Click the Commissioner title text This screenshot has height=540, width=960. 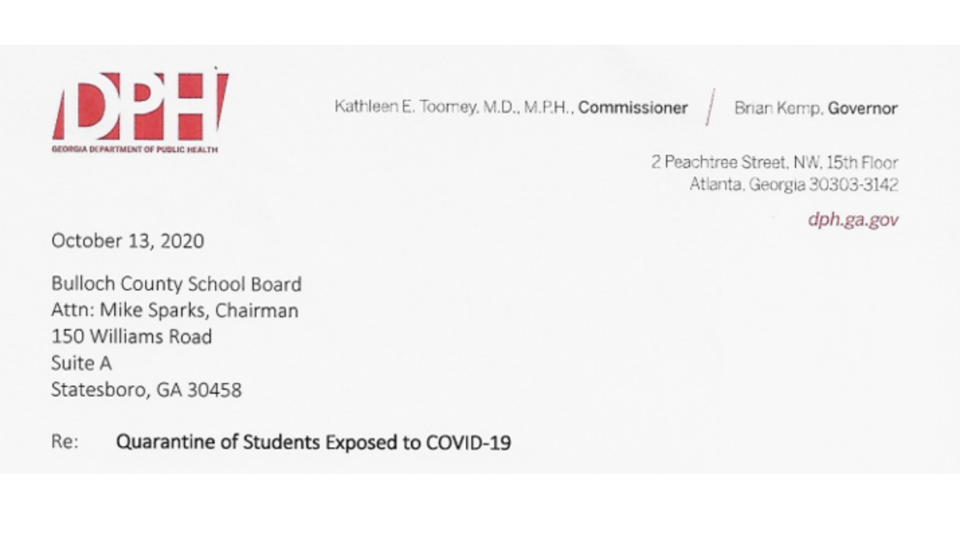(633, 108)
